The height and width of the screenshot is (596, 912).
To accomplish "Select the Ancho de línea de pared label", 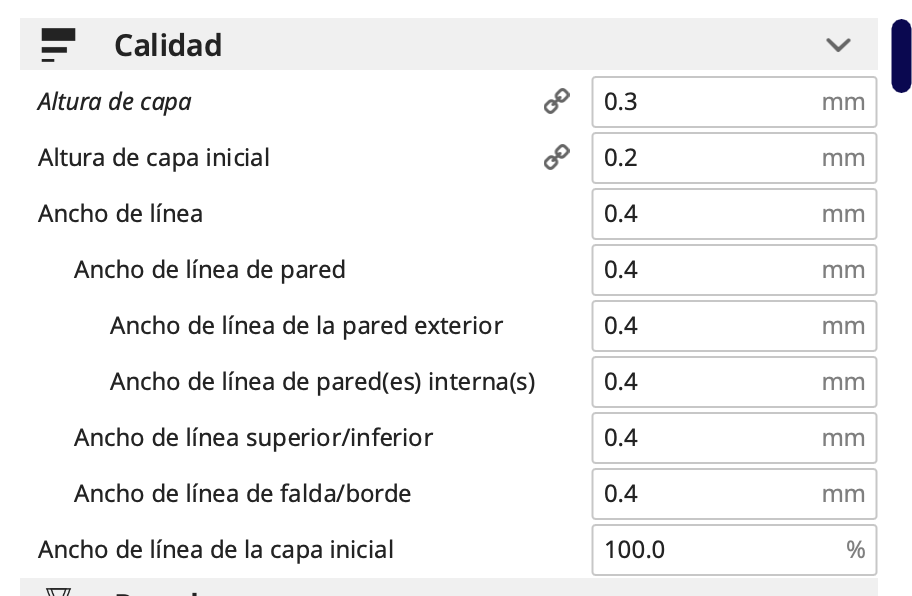I will tap(209, 270).
